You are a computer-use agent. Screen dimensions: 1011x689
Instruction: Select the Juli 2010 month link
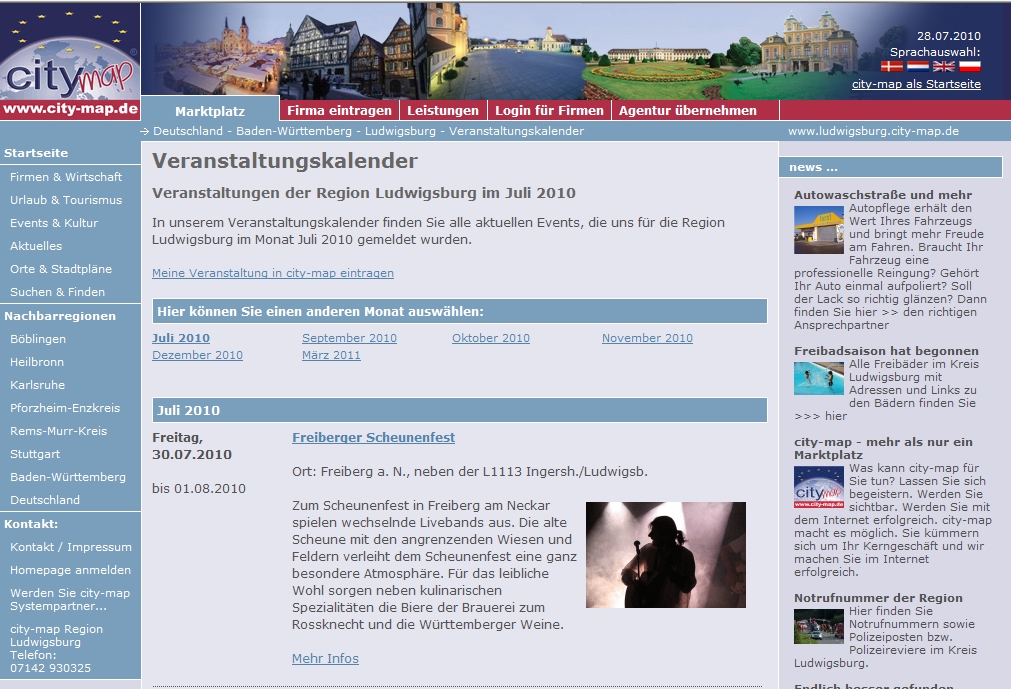pyautogui.click(x=181, y=338)
